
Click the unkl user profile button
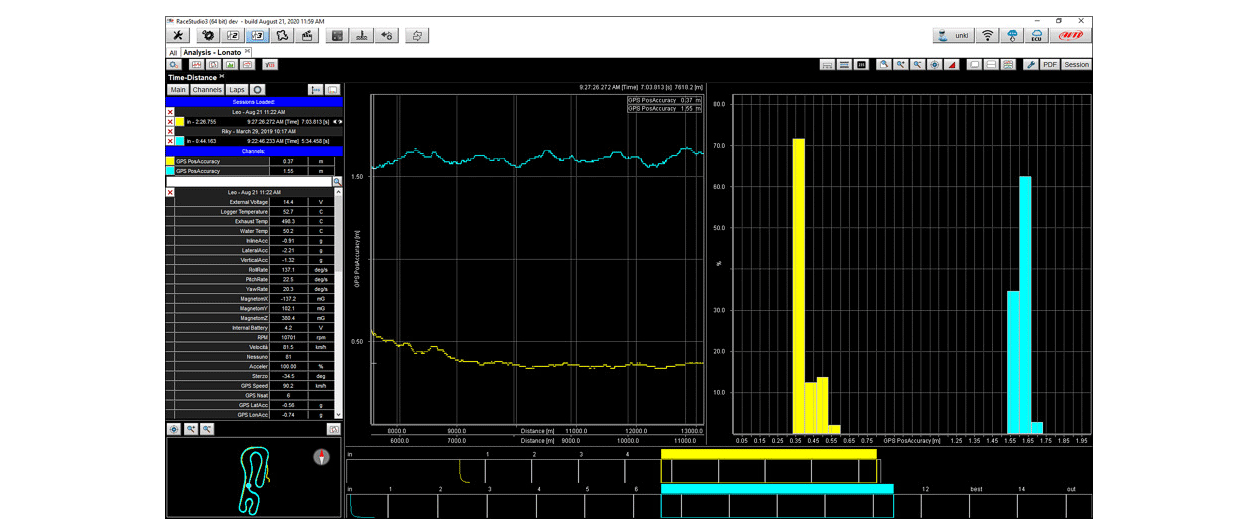(954, 36)
